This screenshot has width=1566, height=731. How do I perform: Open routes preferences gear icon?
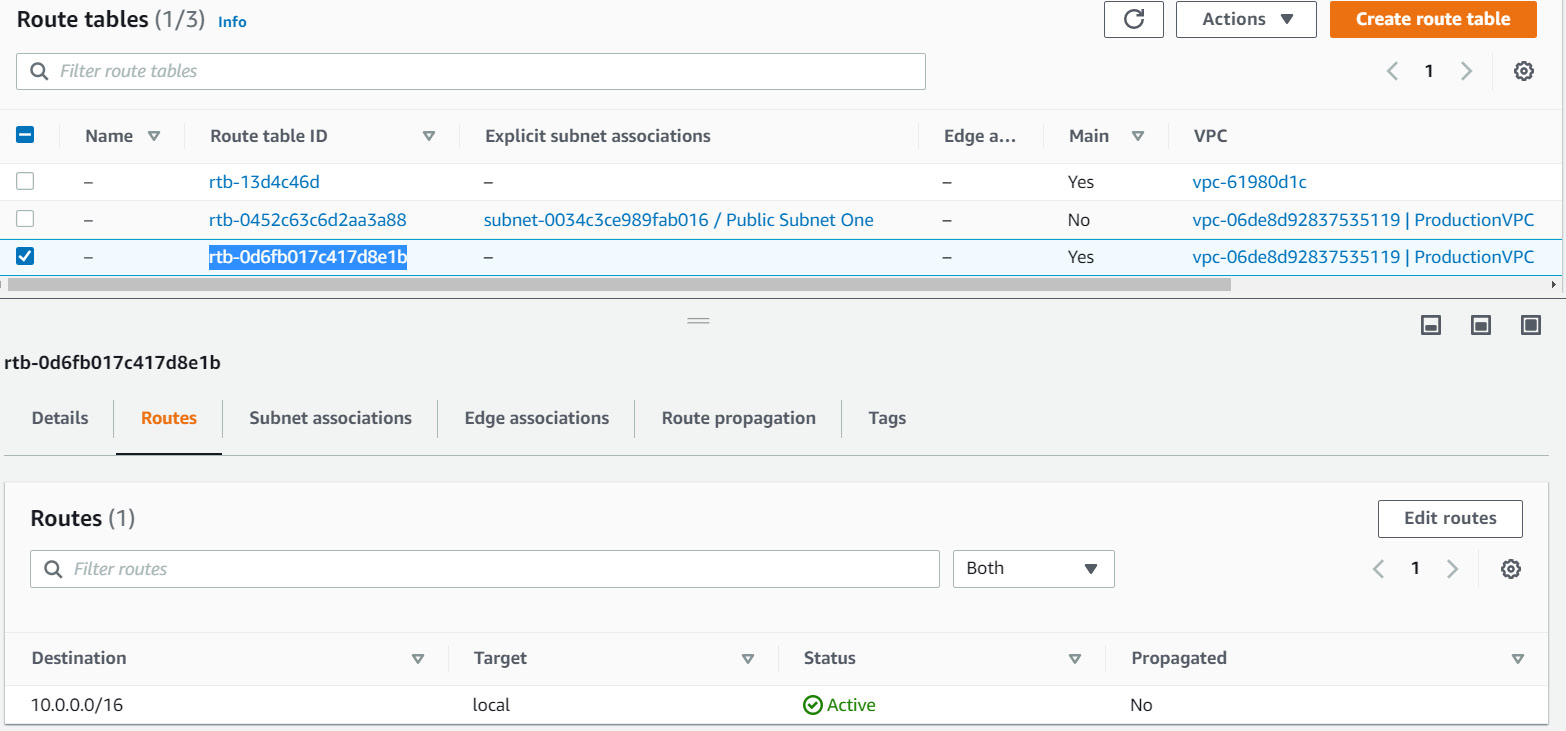pyautogui.click(x=1511, y=569)
